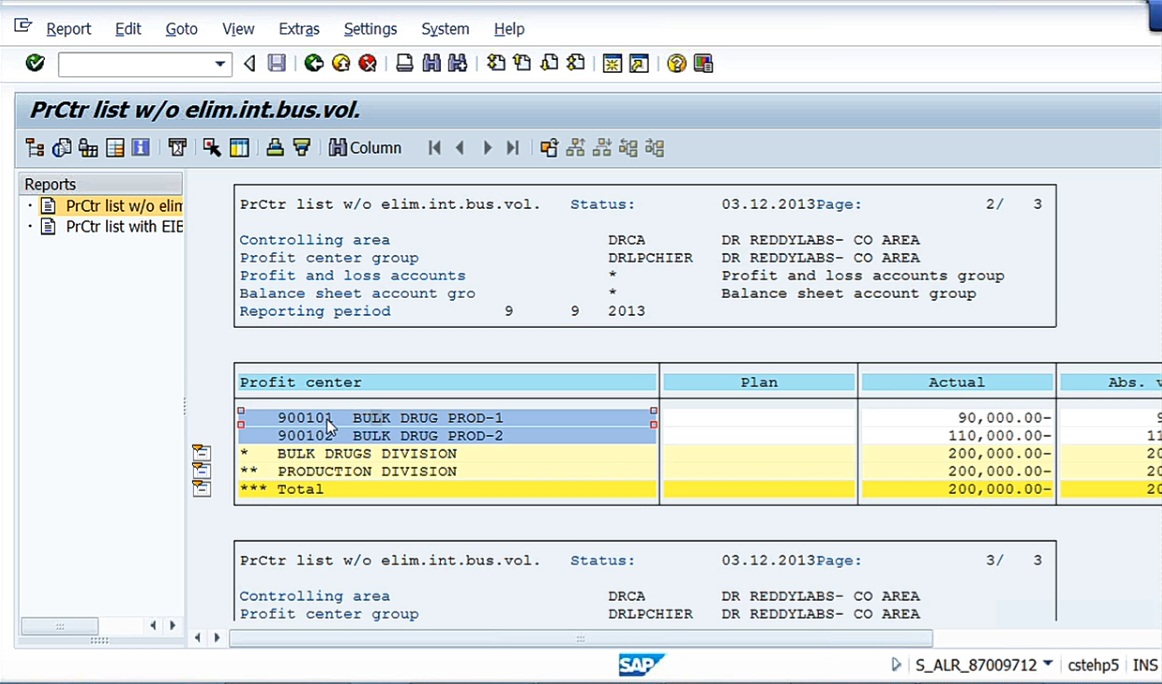Open the System menu
This screenshot has width=1162, height=684.
445,29
